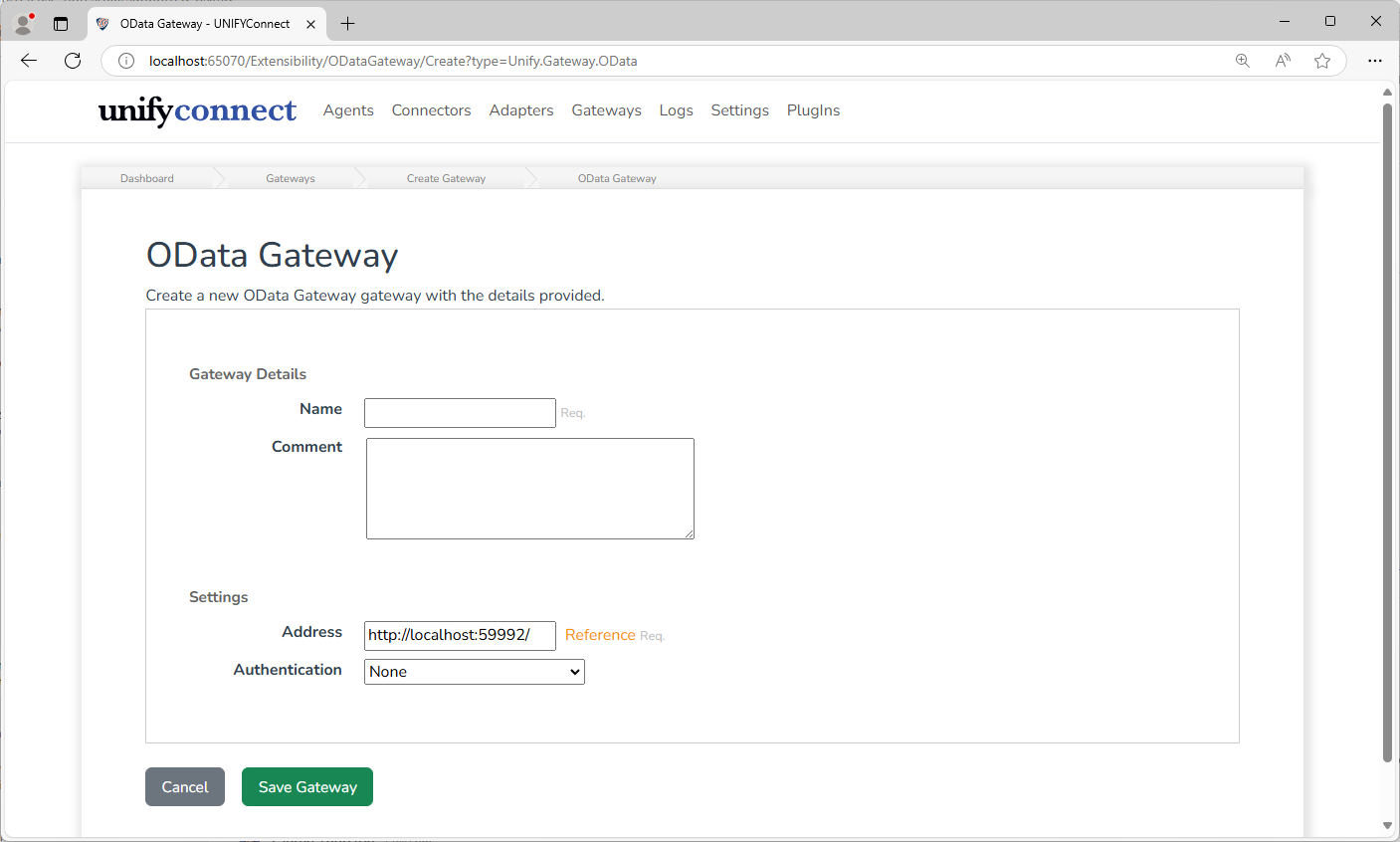The image size is (1400, 842).
Task: Click scrollbar down arrow
Action: tap(1387, 825)
